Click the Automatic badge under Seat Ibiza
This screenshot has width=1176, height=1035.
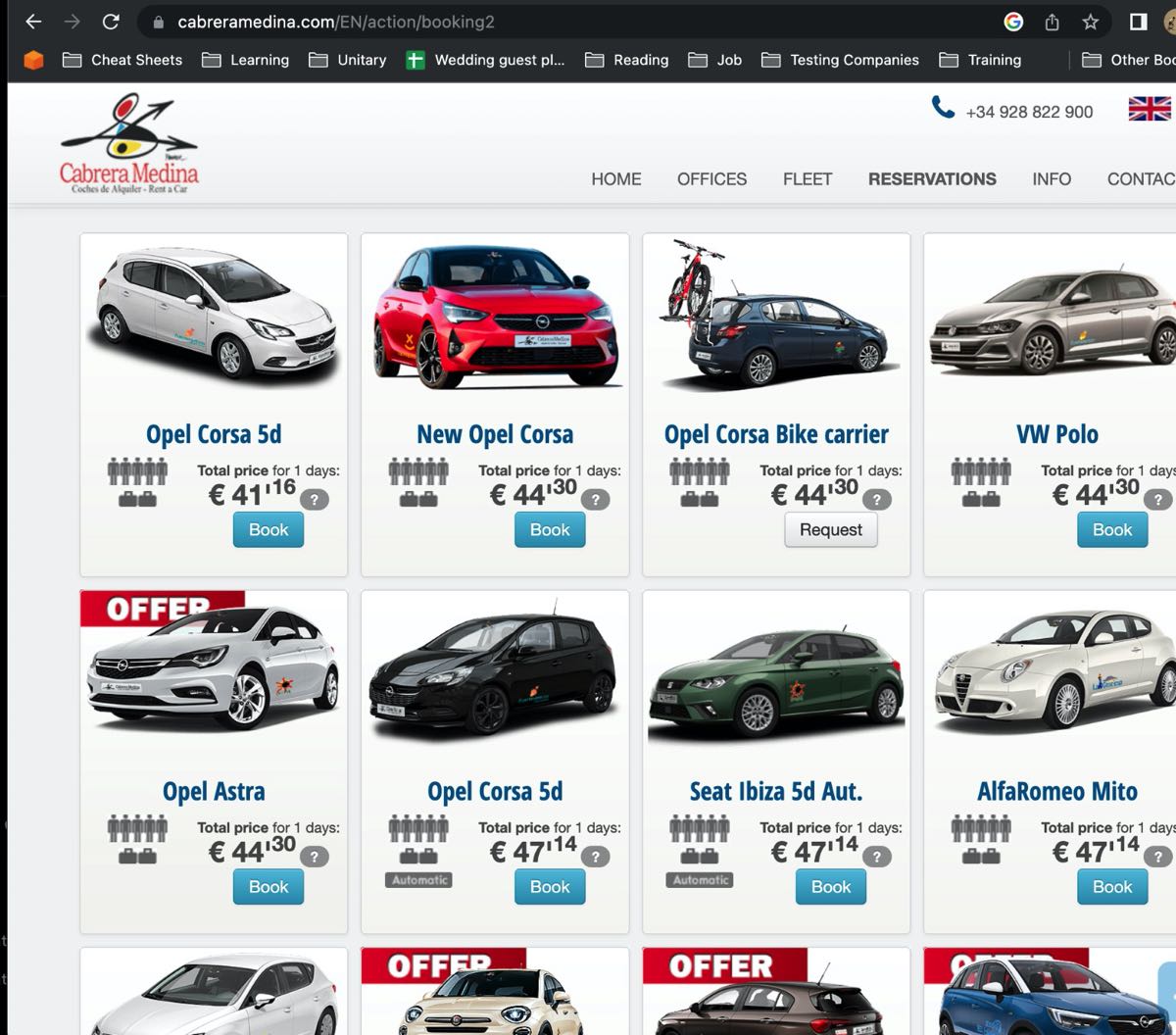pos(701,880)
